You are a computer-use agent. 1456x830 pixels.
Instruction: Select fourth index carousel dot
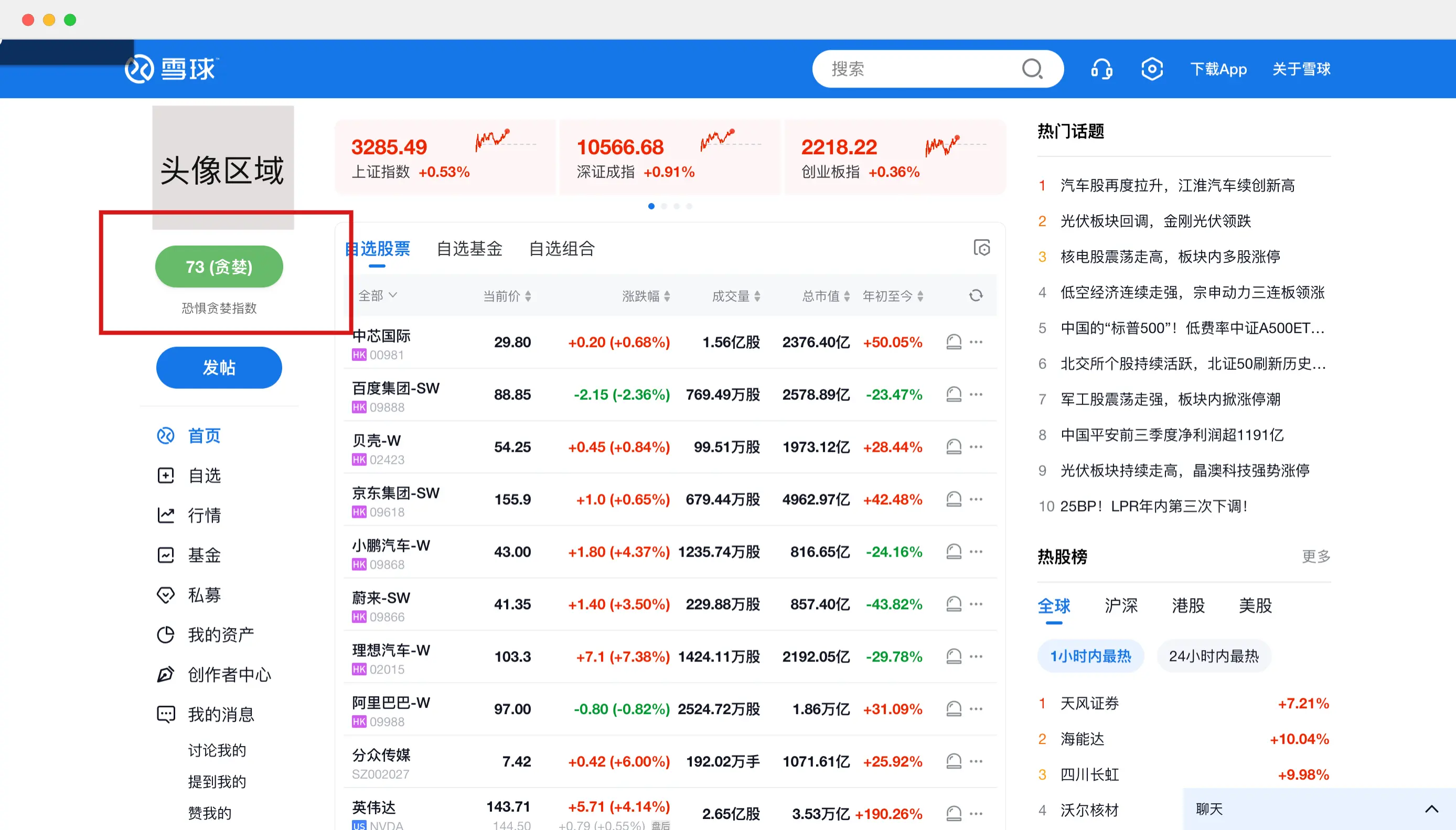pos(689,206)
